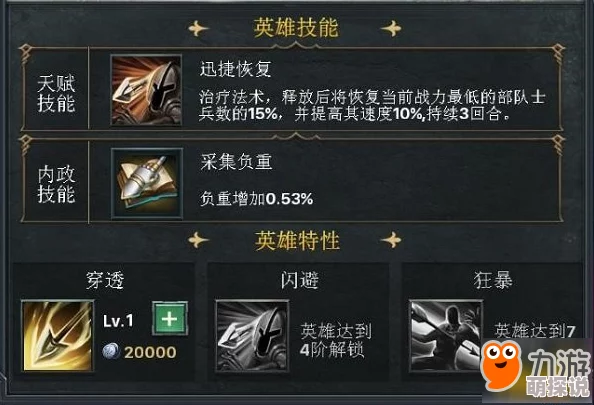The width and height of the screenshot is (594, 405).
Task: Click the 英雄特性 section header
Action: click(297, 240)
